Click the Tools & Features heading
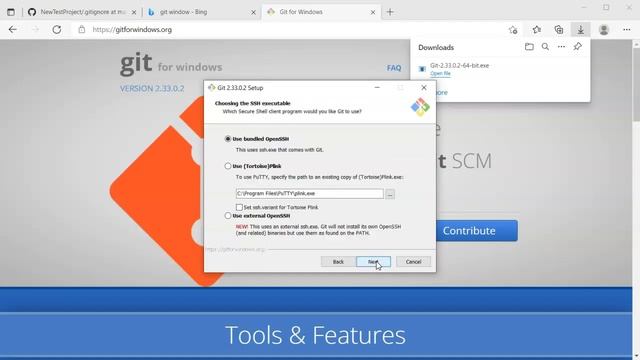This screenshot has height=360, width=640. [315, 335]
